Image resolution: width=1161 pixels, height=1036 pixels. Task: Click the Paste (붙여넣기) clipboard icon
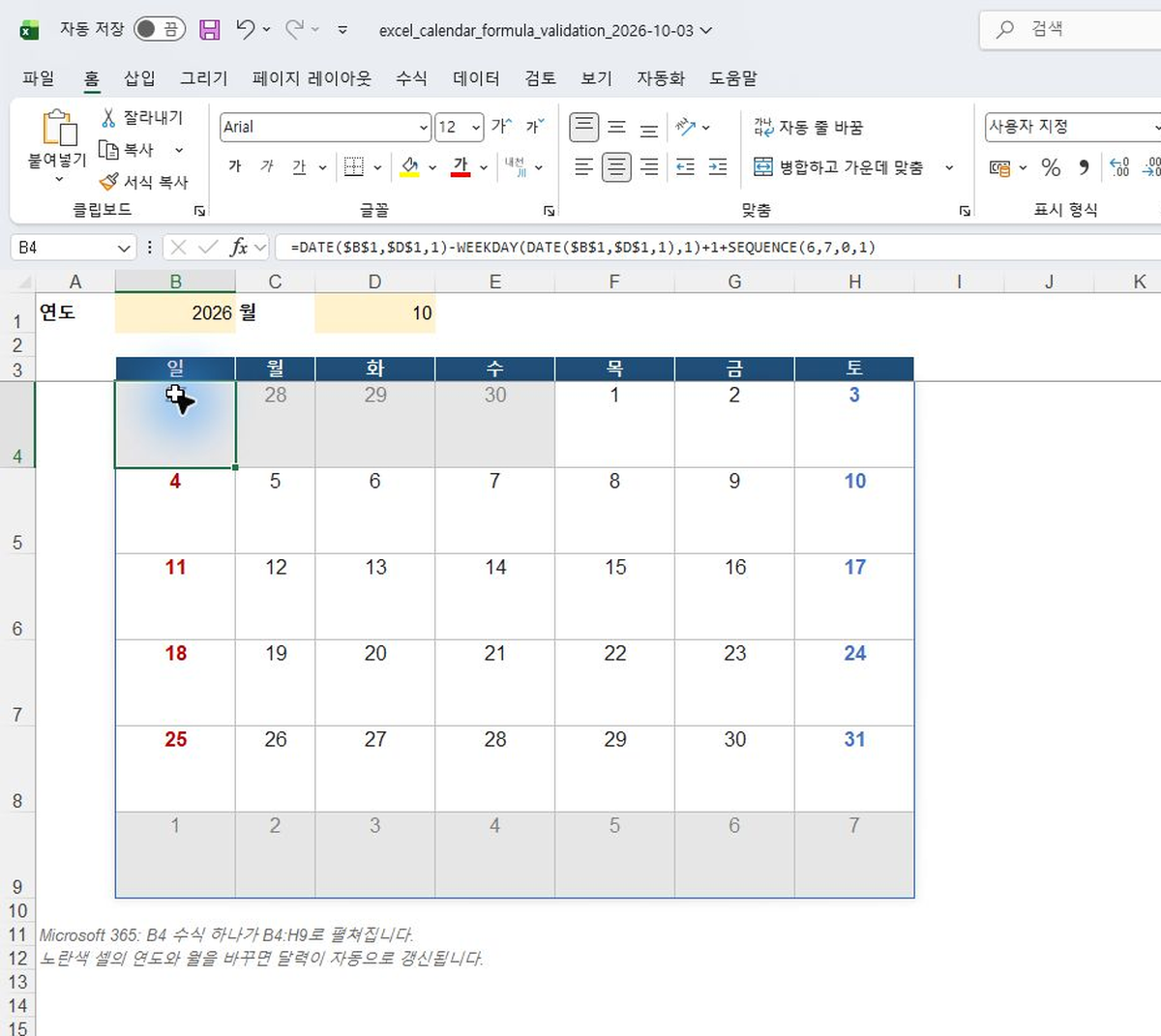58,129
